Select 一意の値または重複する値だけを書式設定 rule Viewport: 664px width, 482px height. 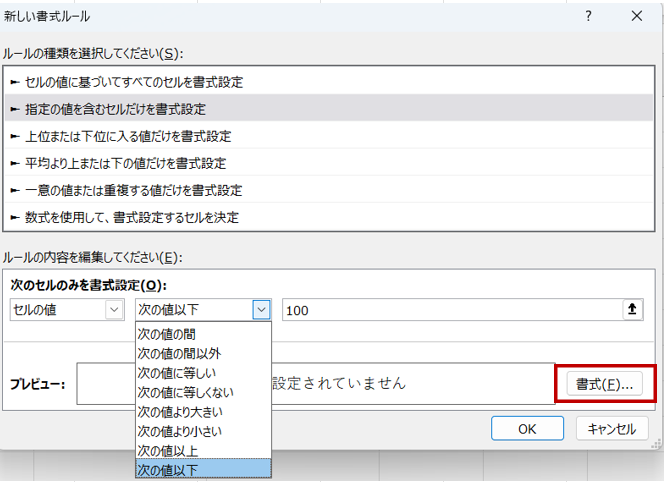coord(130,189)
